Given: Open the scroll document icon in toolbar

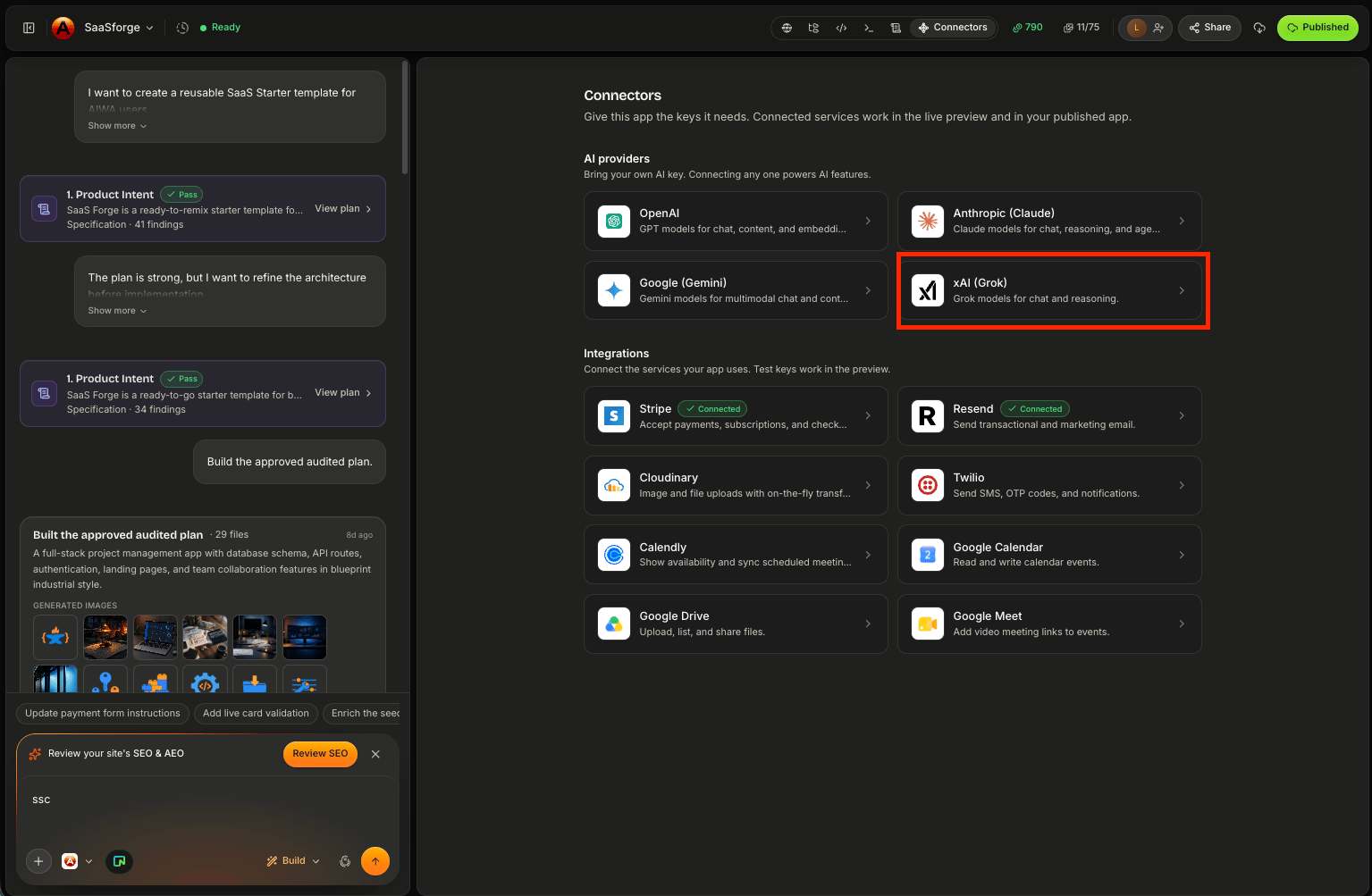Looking at the screenshot, I should (x=896, y=28).
